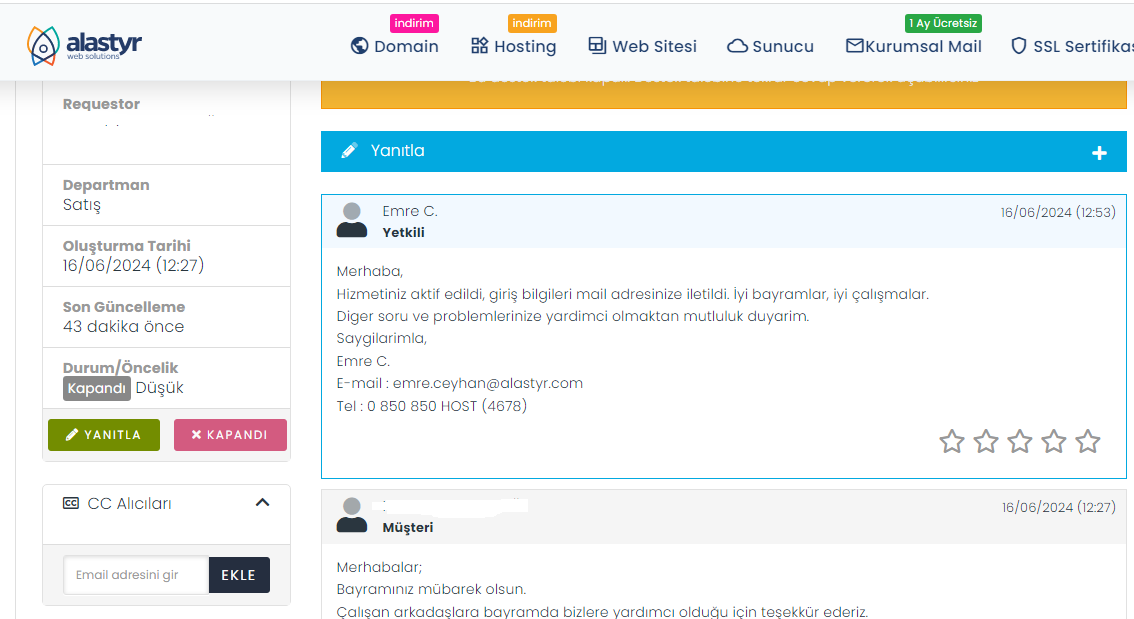This screenshot has height=619, width=1134.
Task: Click the Bayramınız mübarek olsun. line
Action: point(431,589)
